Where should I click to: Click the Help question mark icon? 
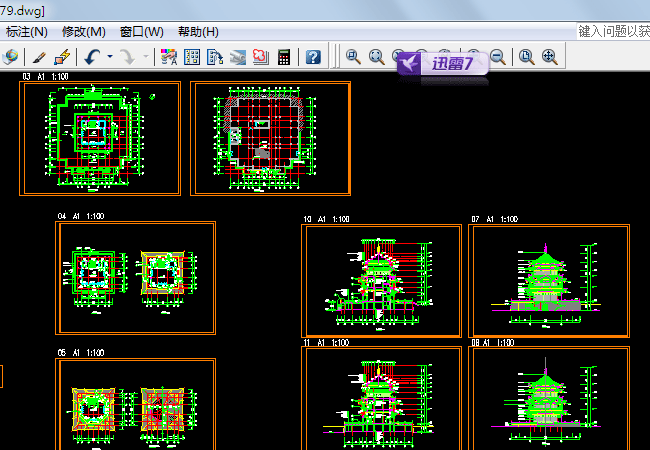pyautogui.click(x=313, y=57)
